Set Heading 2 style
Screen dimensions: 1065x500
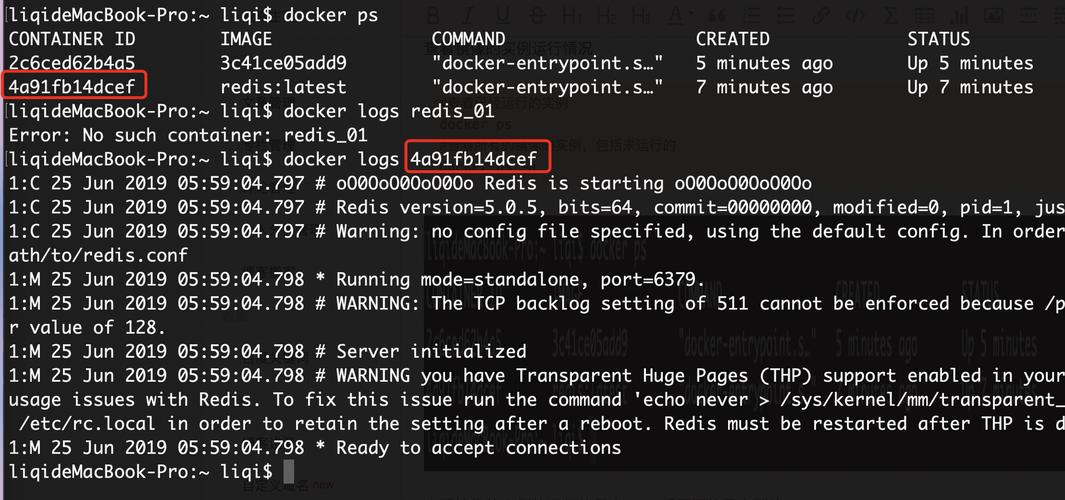coord(609,16)
